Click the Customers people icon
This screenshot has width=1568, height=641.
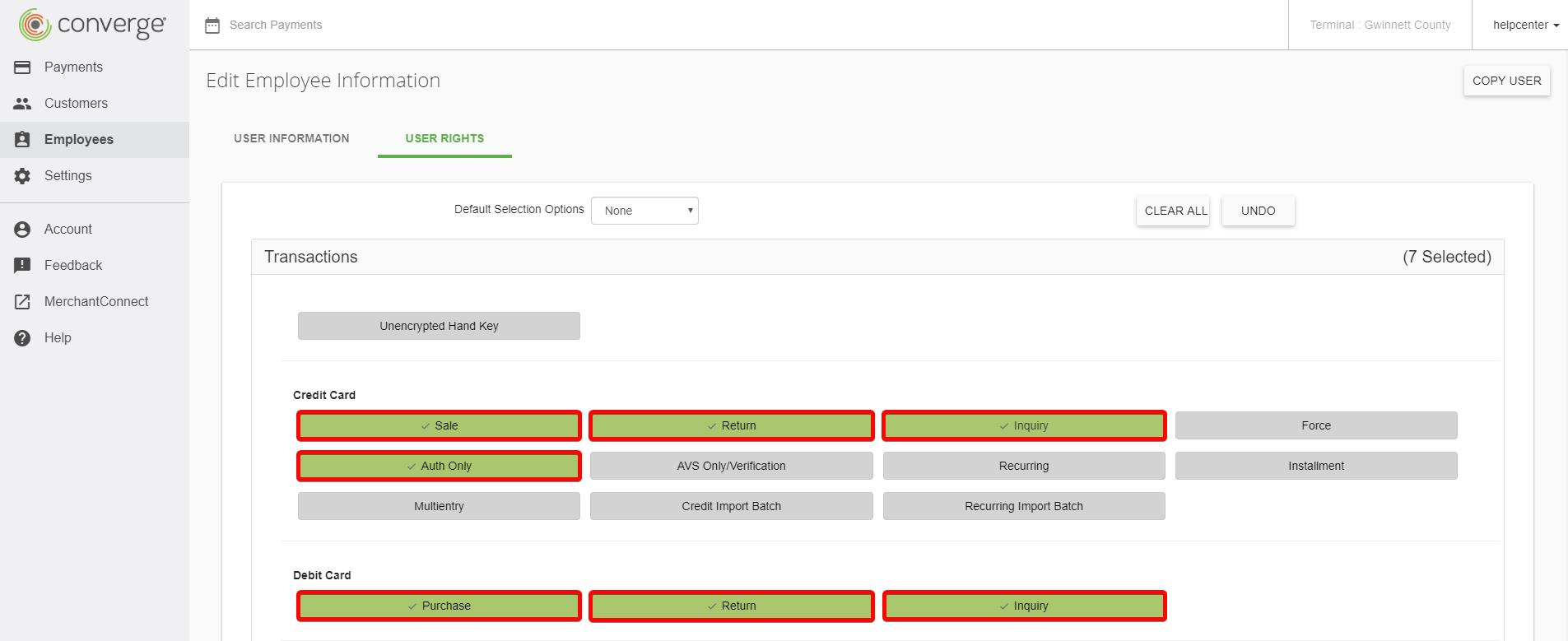pos(22,103)
